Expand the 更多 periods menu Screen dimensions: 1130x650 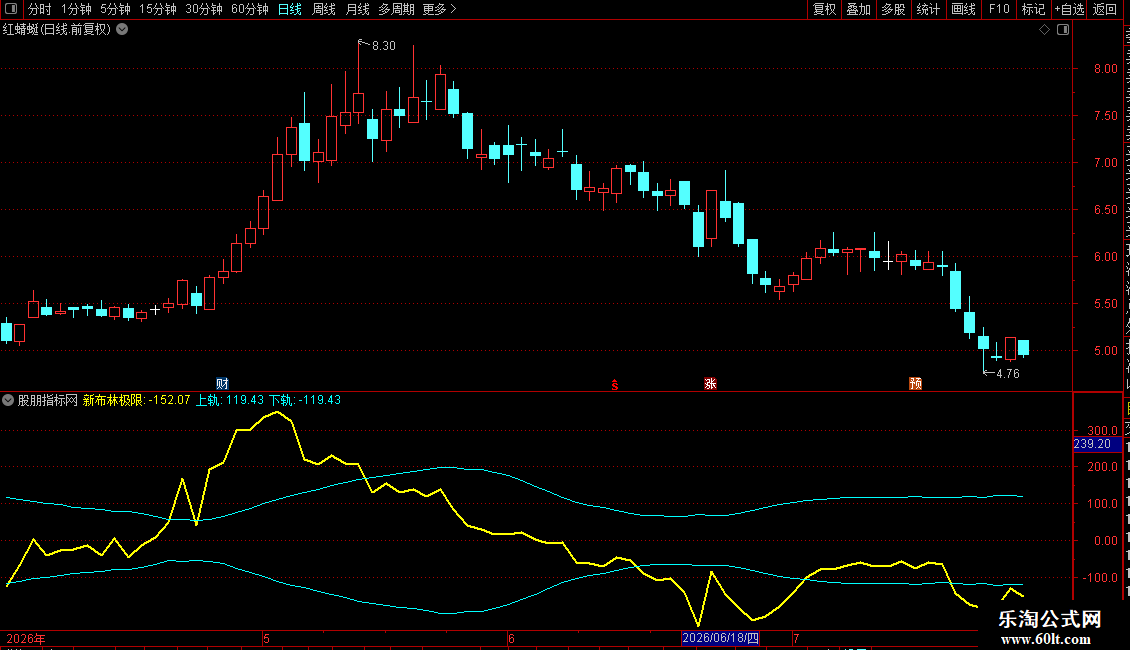[x=439, y=9]
